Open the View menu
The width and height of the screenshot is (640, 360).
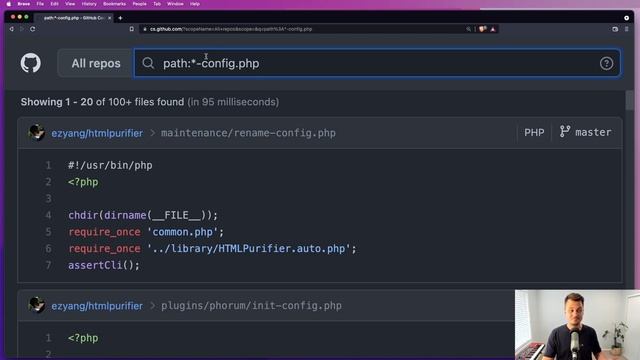[70, 4]
